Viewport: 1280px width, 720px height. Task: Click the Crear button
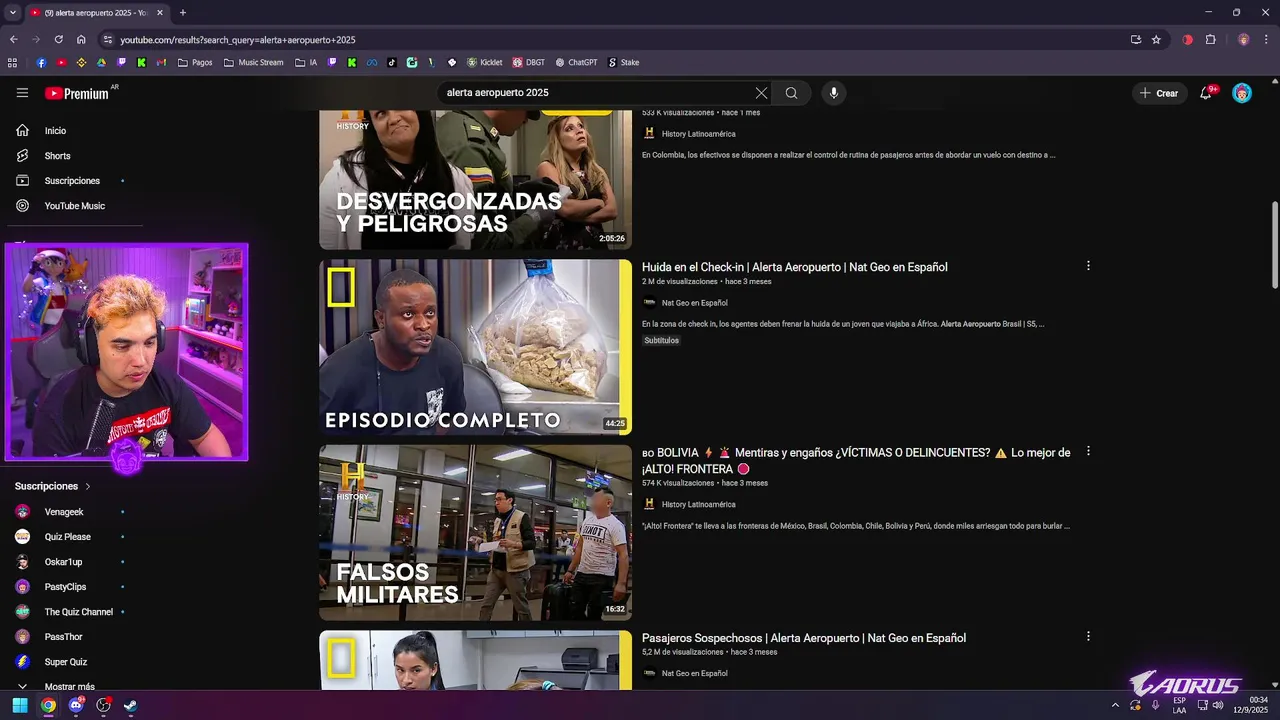pyautogui.click(x=1159, y=93)
